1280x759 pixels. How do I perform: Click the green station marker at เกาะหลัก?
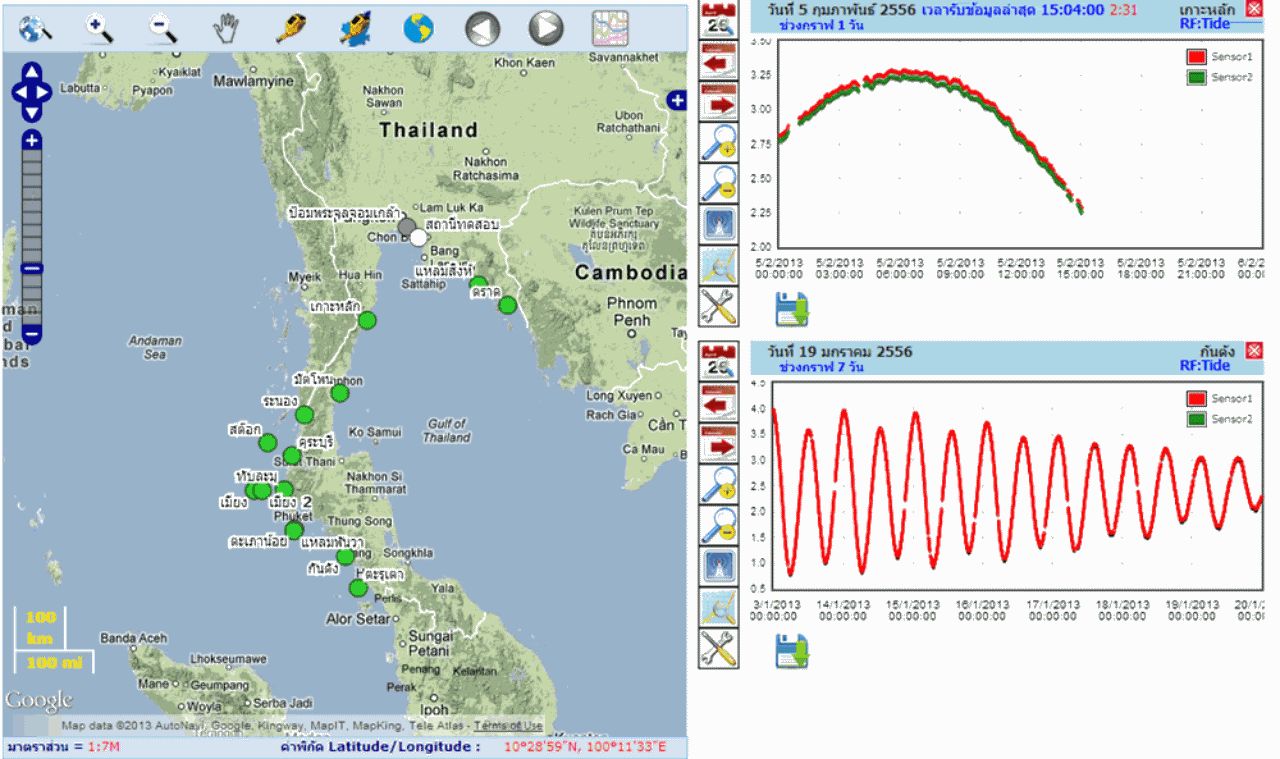367,320
